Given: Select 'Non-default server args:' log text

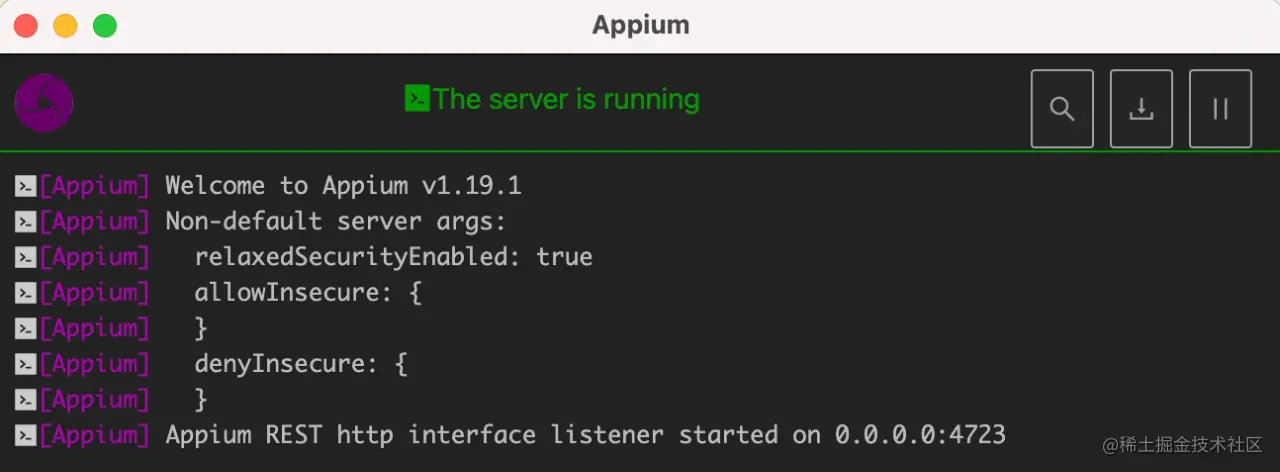Looking at the screenshot, I should tap(336, 221).
